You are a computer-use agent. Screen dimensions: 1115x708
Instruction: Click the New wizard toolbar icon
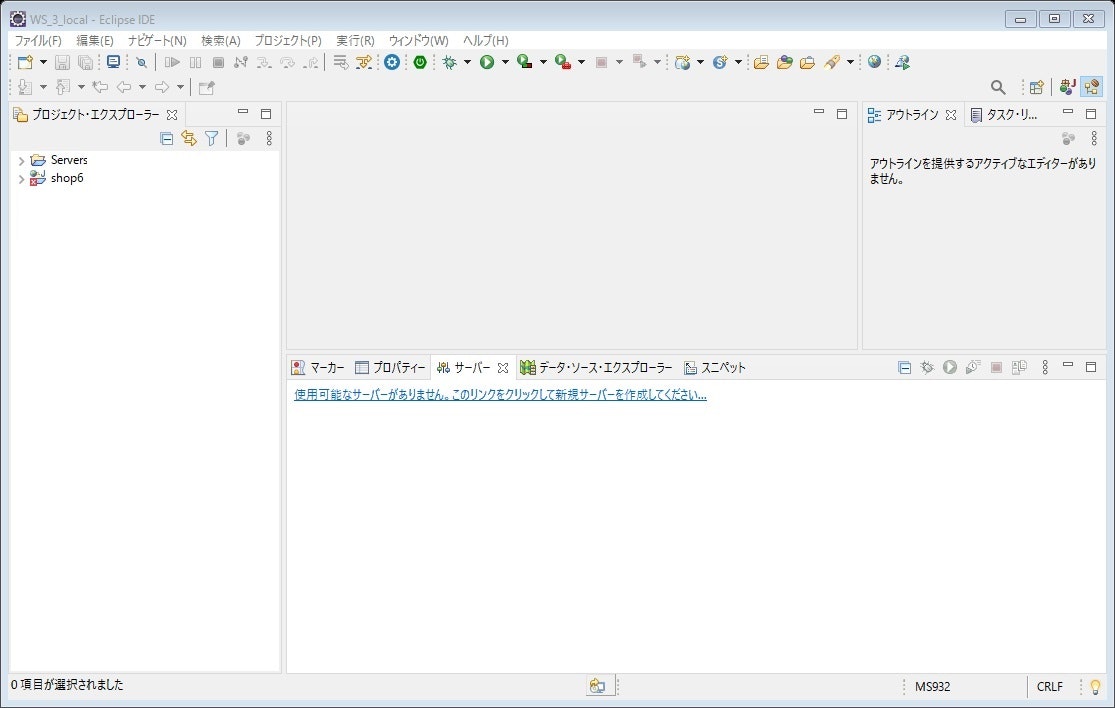pyautogui.click(x=25, y=63)
